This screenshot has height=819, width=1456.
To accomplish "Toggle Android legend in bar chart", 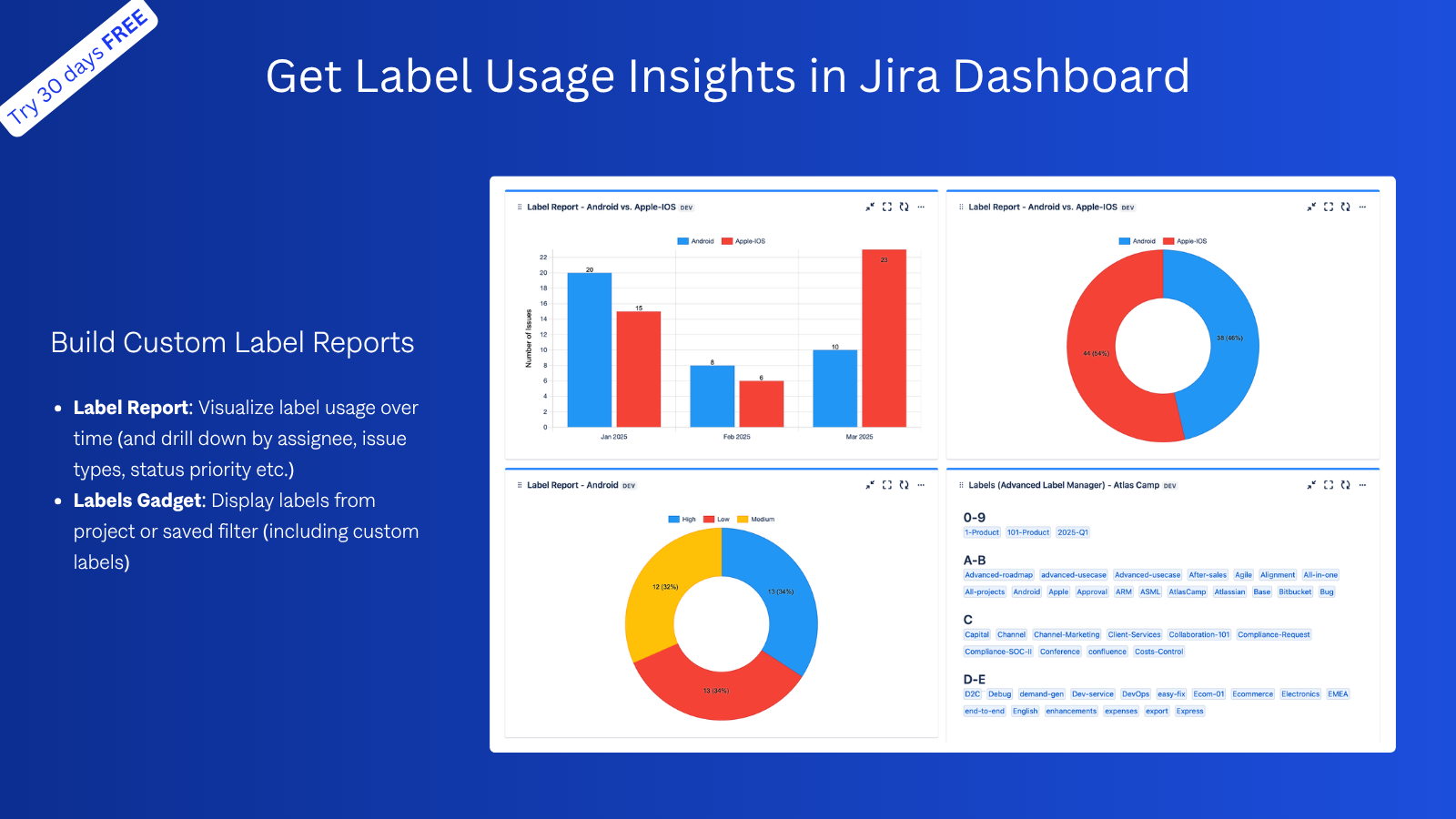I will (x=696, y=241).
